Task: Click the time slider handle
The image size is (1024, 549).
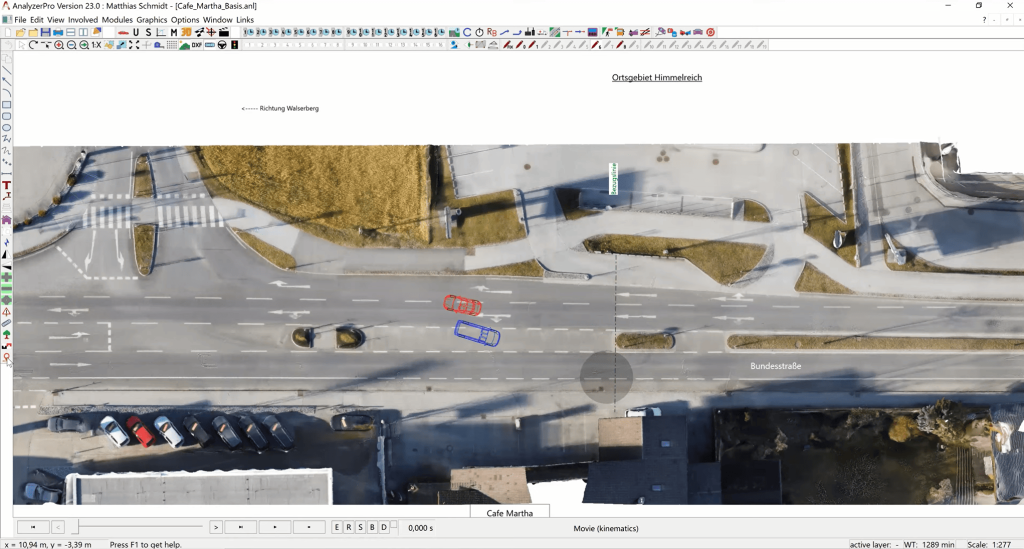Action: coord(78,527)
